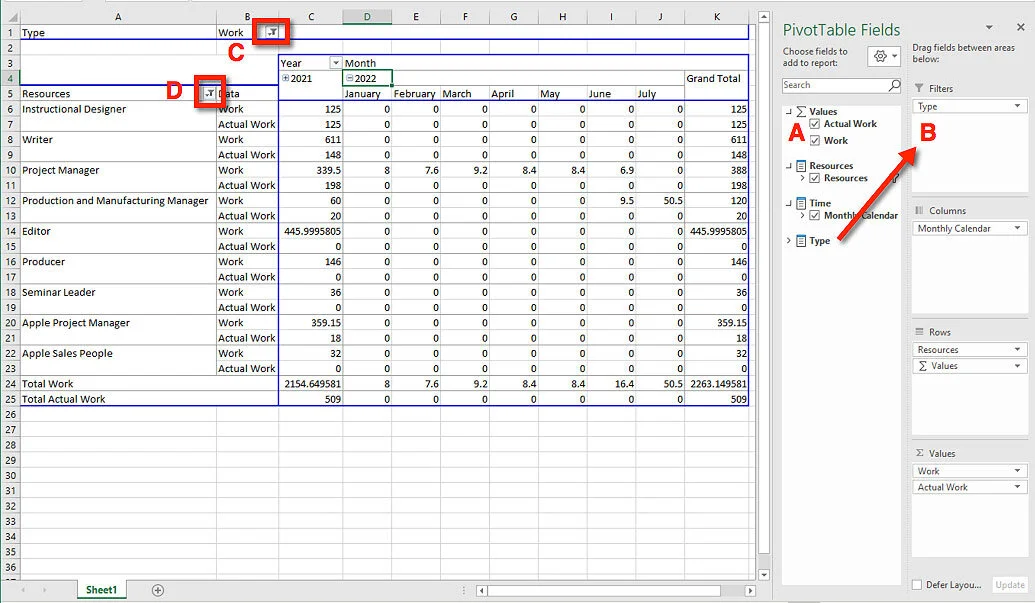The height and width of the screenshot is (603, 1035).
Task: Click the vertical scrollbar down arrow
Action: point(764,575)
